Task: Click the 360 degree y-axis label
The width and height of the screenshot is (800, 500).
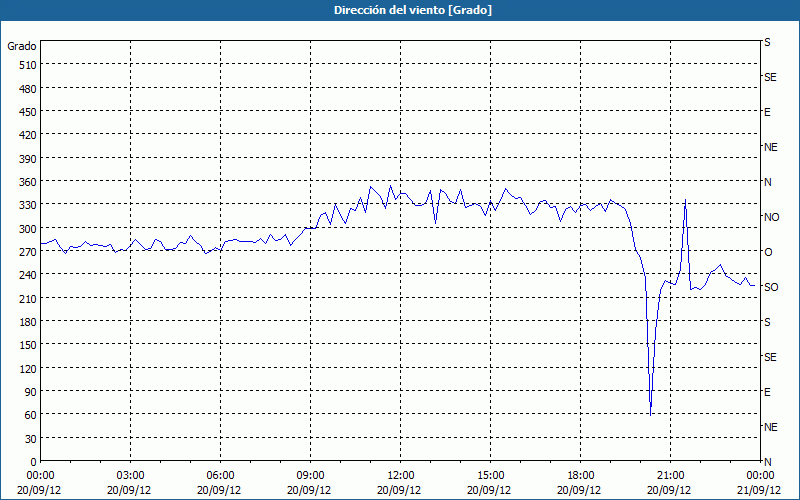Action: coord(28,182)
